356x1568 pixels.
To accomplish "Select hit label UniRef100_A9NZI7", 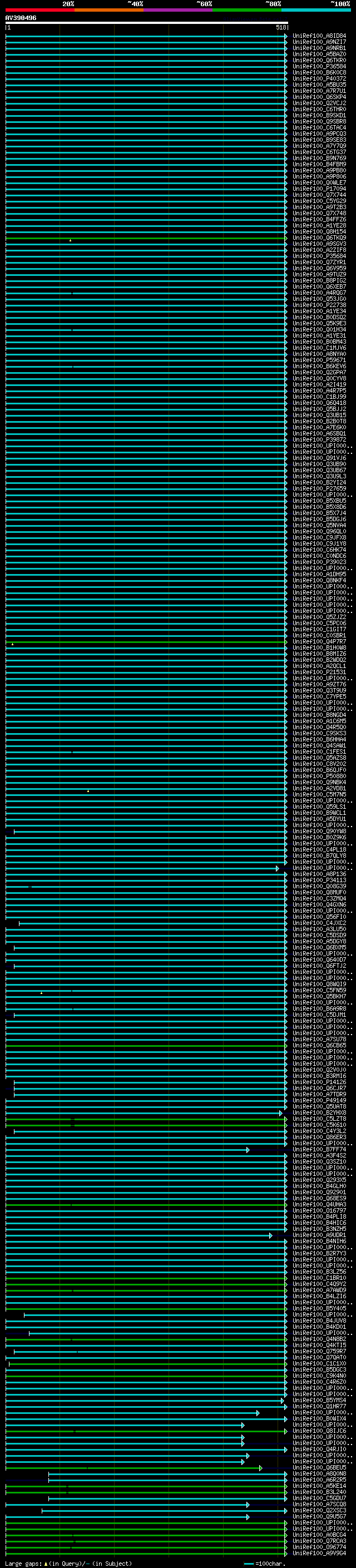I will pos(319,42).
